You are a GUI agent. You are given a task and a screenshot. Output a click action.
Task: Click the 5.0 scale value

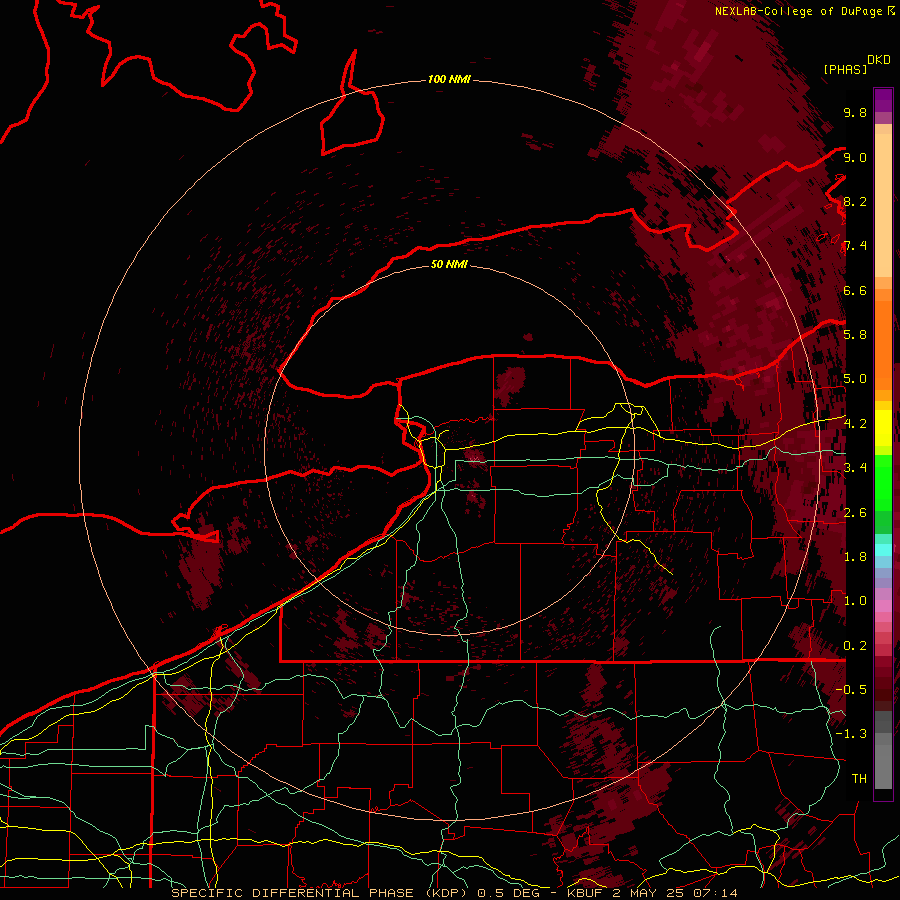(855, 379)
